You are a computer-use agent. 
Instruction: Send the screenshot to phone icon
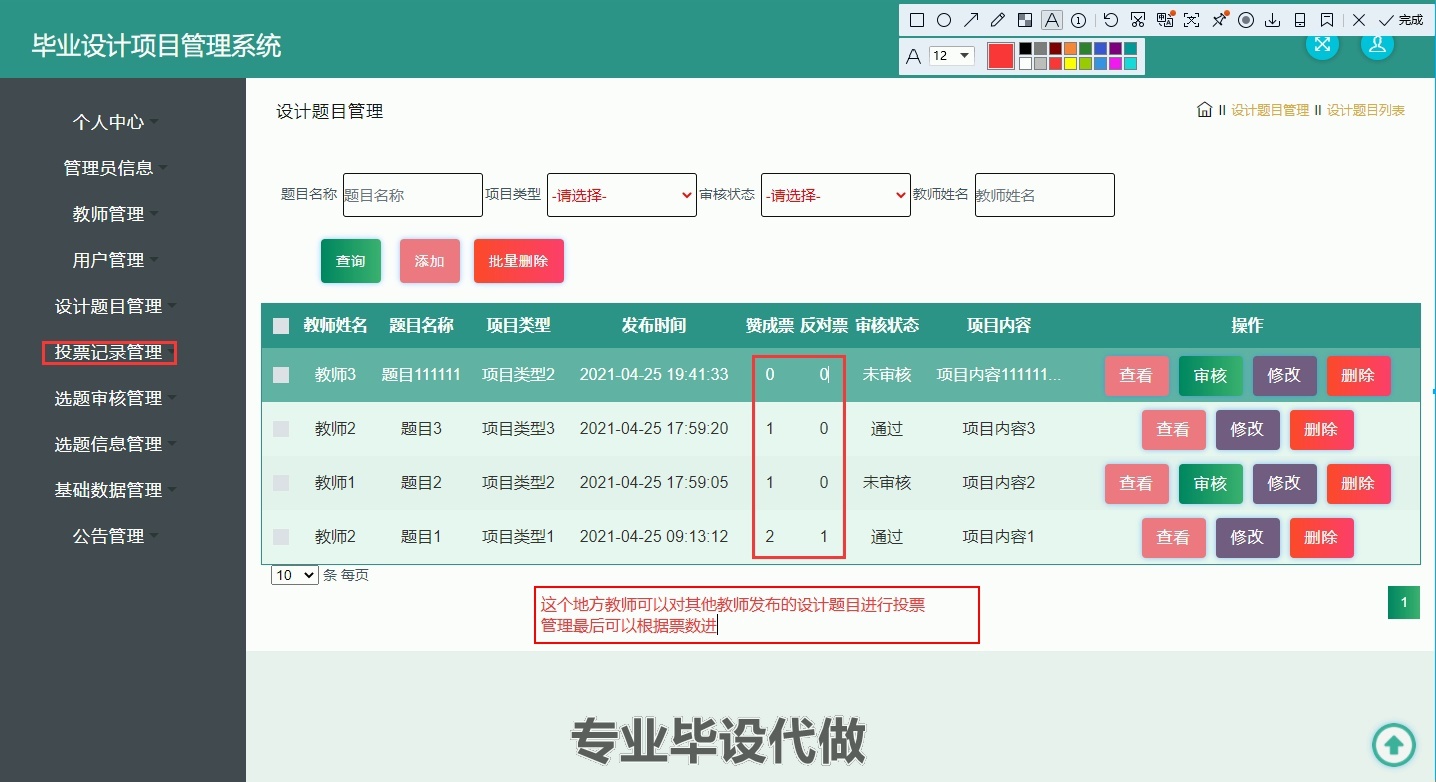1300,20
